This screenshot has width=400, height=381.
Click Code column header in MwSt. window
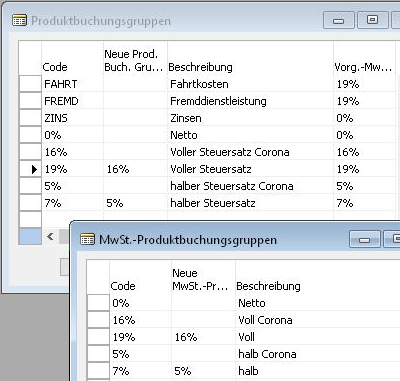123,286
